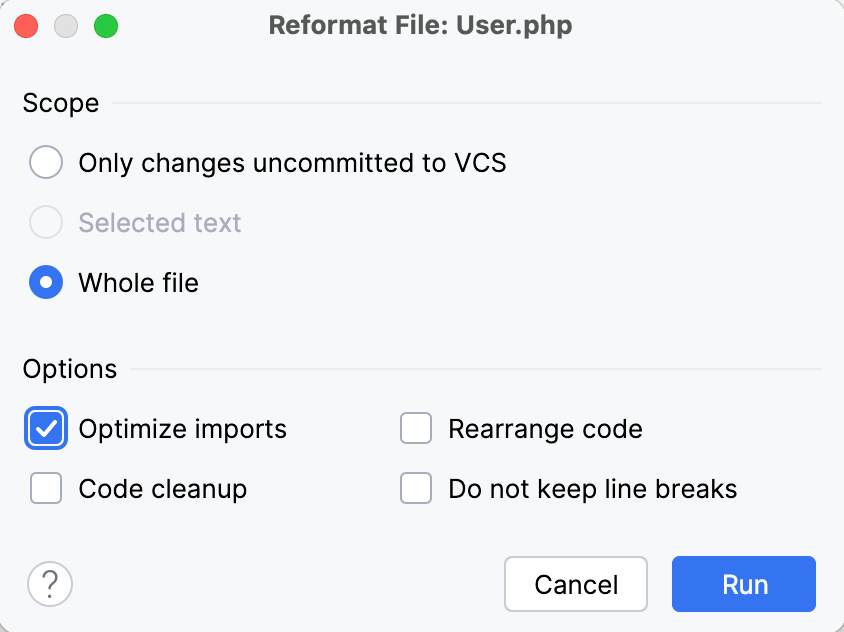844x632 pixels.
Task: Enable Do not keep line breaks
Action: (x=416, y=489)
